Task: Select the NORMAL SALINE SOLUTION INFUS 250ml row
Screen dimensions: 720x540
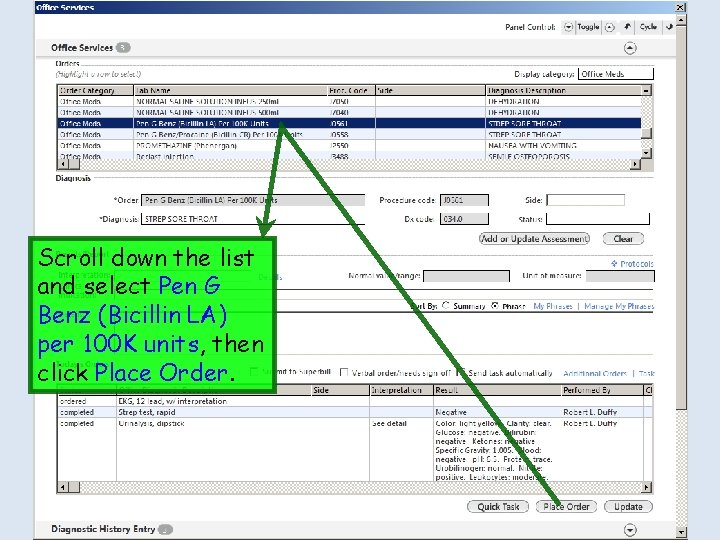Action: point(349,101)
